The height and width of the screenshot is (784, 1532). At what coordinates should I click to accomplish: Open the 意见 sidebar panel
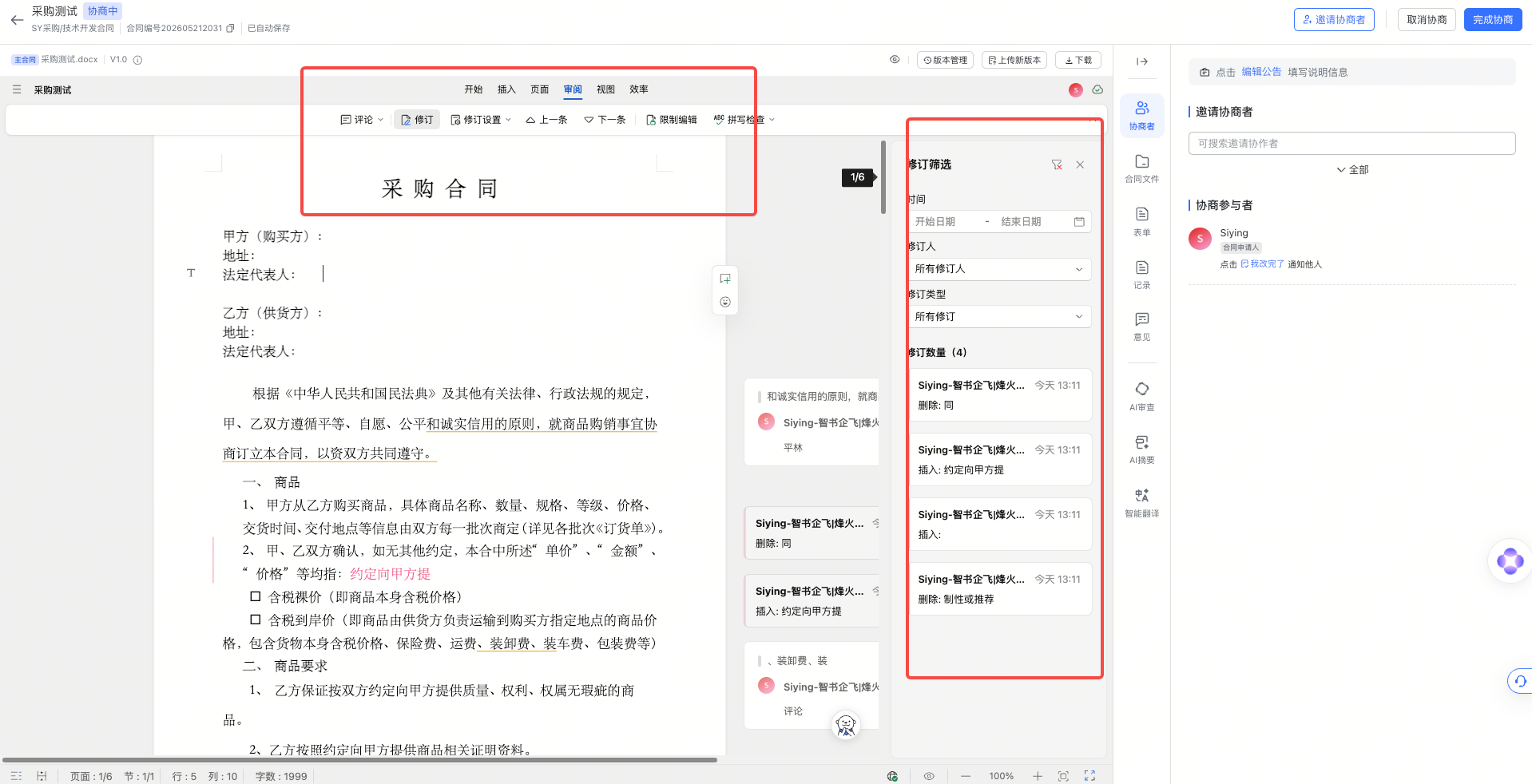pyautogui.click(x=1142, y=327)
